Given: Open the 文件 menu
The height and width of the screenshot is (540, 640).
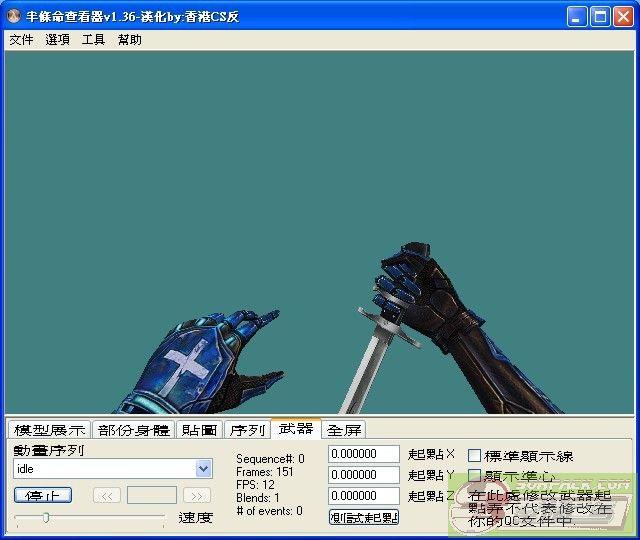Looking at the screenshot, I should point(21,40).
